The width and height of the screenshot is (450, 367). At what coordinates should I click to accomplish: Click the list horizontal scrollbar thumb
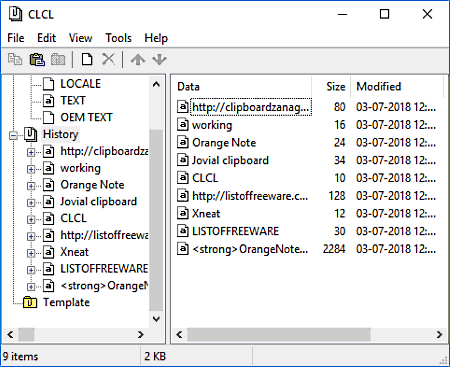pos(279,334)
